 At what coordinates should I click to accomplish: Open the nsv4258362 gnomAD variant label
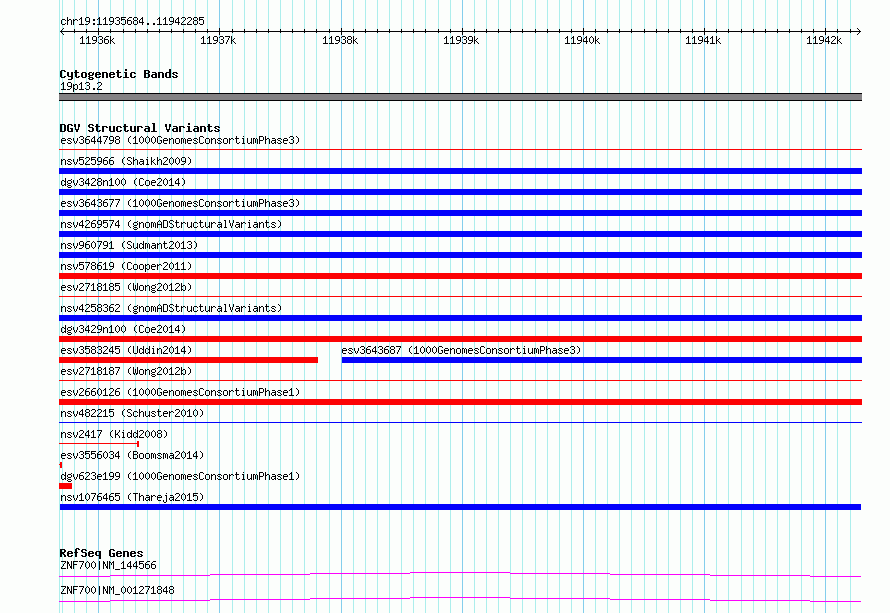click(171, 308)
